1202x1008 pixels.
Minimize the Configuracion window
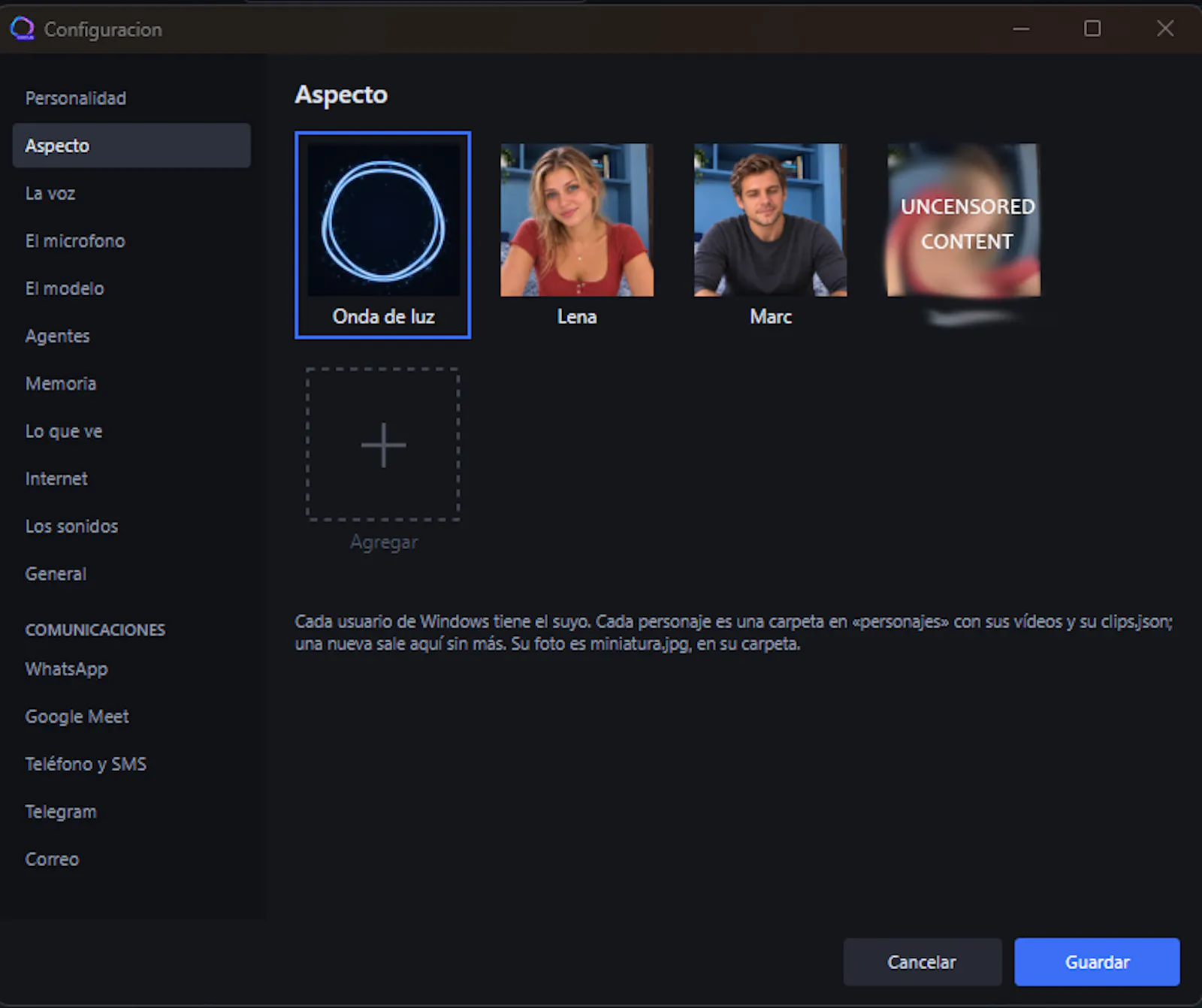tap(1021, 29)
